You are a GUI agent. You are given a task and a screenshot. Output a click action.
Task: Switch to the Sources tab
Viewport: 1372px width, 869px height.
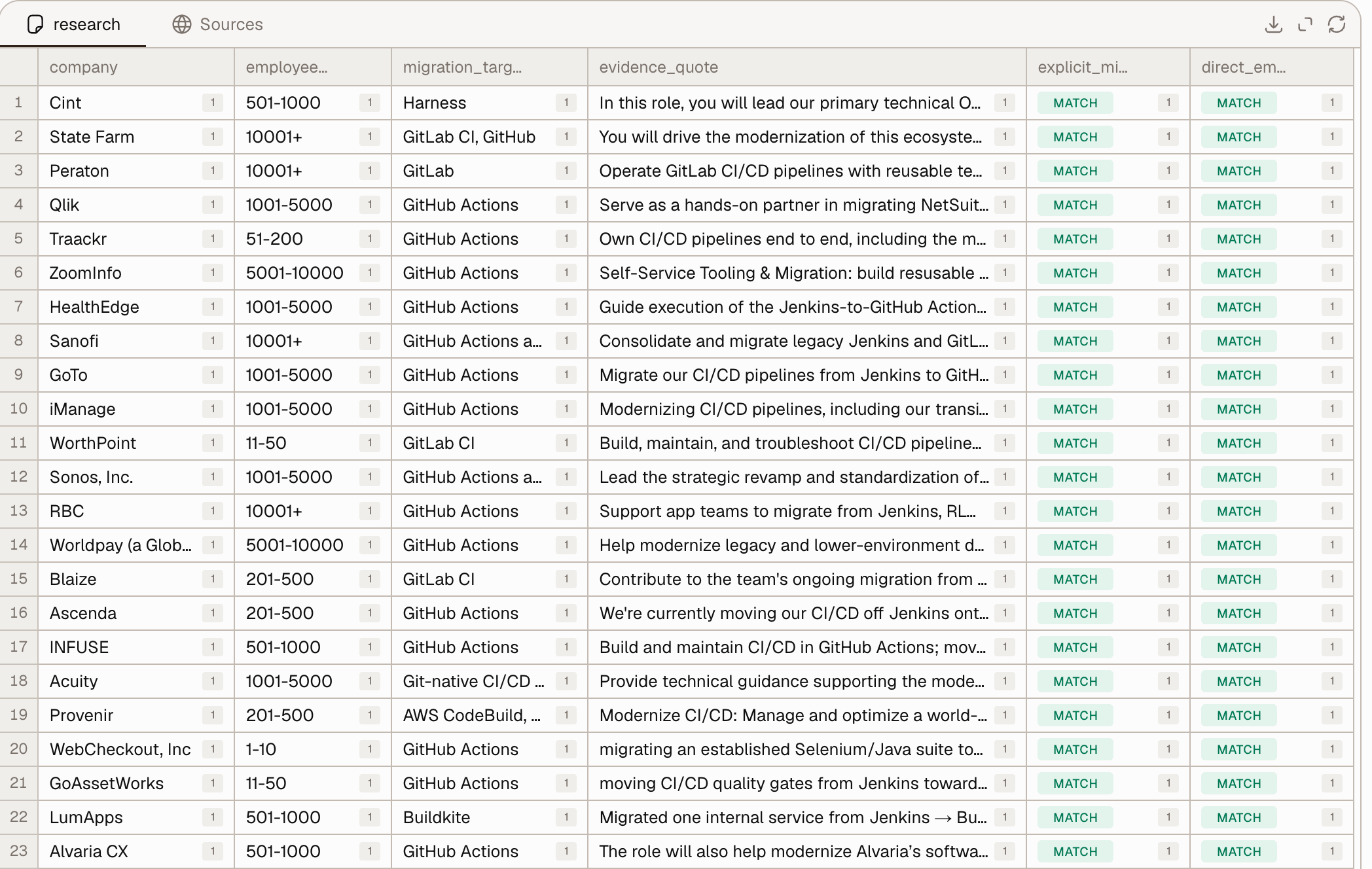[x=217, y=24]
